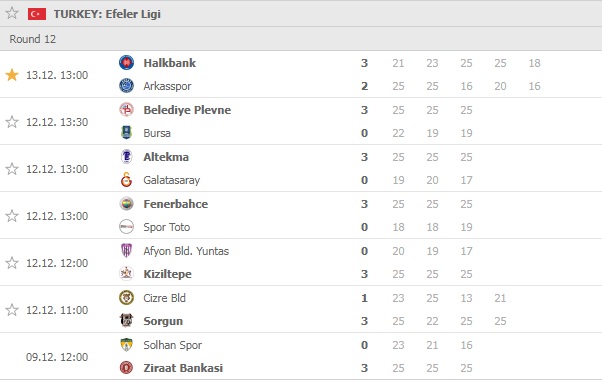Click the Belediye Plevne team logo
This screenshot has width=602, height=380.
126,110
